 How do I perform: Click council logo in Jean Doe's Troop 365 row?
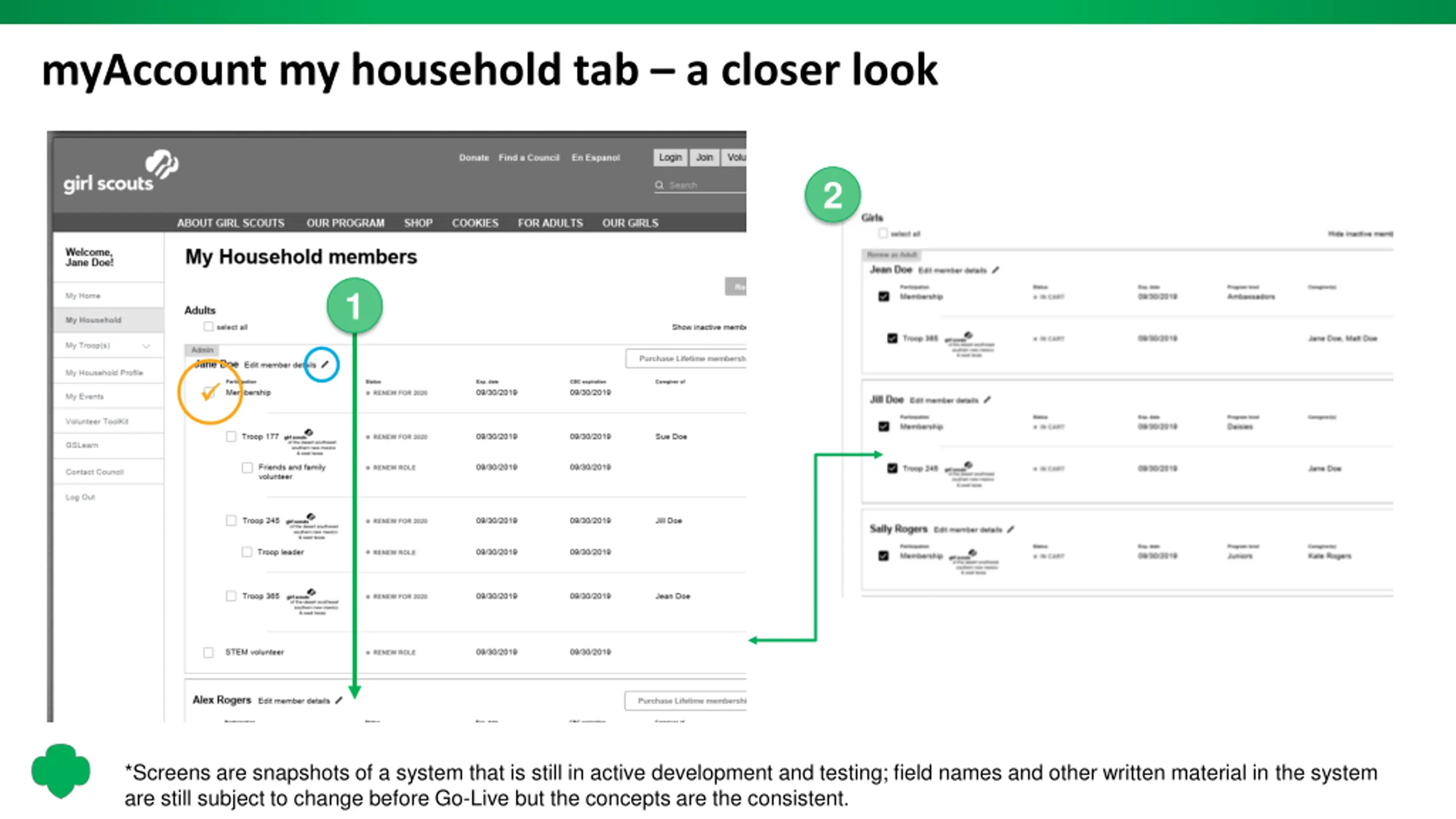970,345
